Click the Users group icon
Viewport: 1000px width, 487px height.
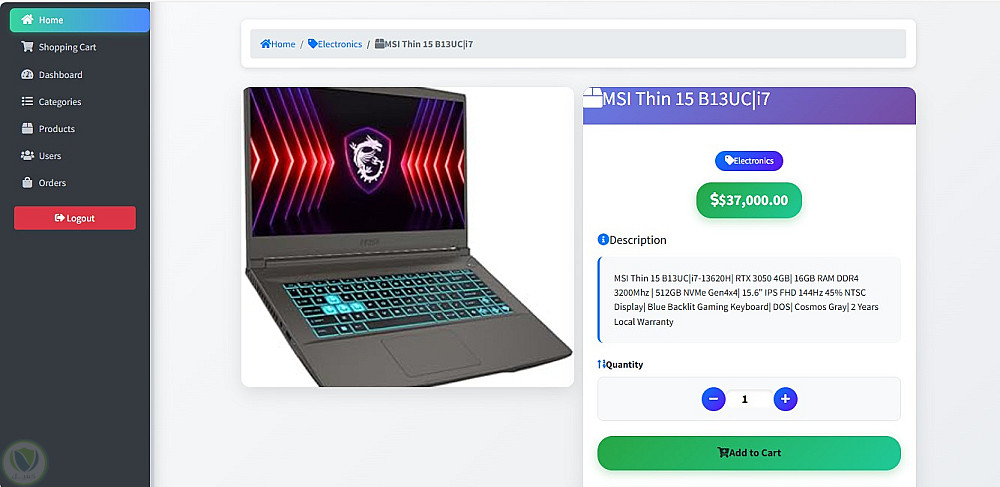coord(27,156)
